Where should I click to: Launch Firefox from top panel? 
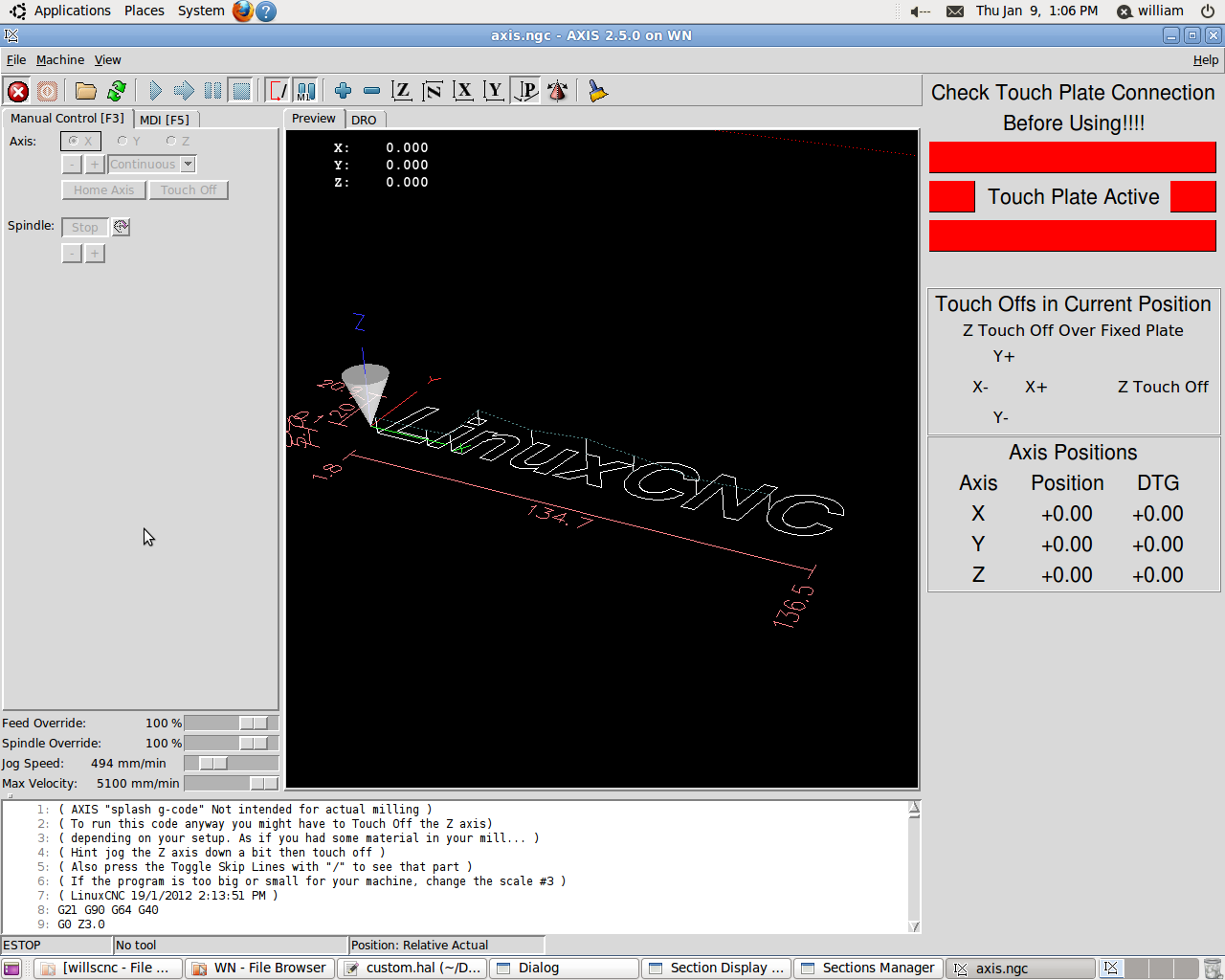[243, 11]
